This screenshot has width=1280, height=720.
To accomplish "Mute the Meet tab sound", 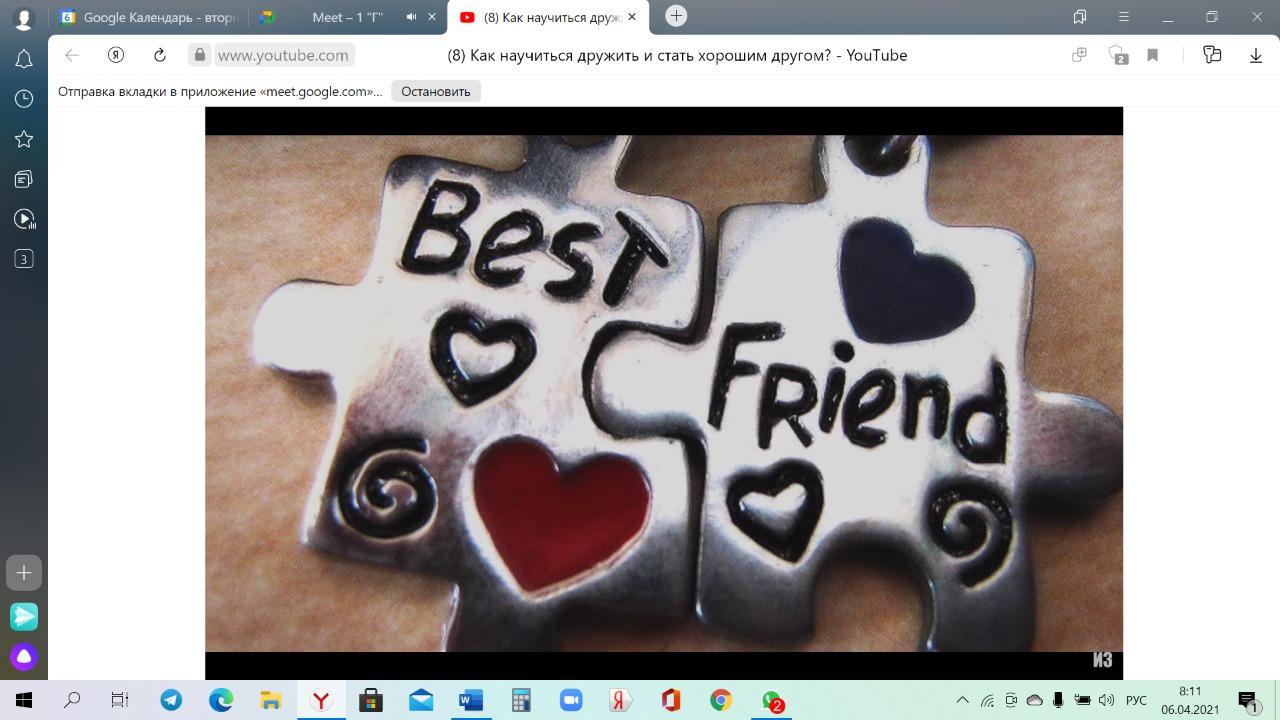I will point(412,17).
